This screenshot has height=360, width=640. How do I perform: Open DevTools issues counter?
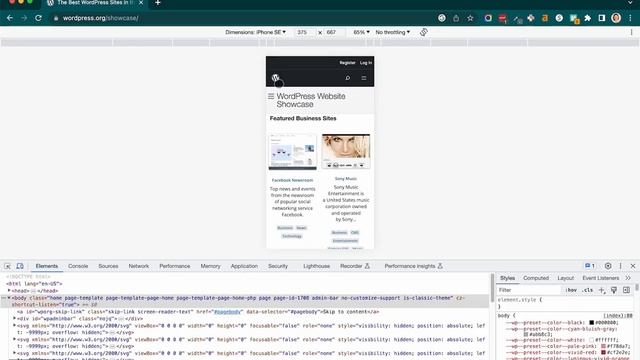pyautogui.click(x=590, y=266)
